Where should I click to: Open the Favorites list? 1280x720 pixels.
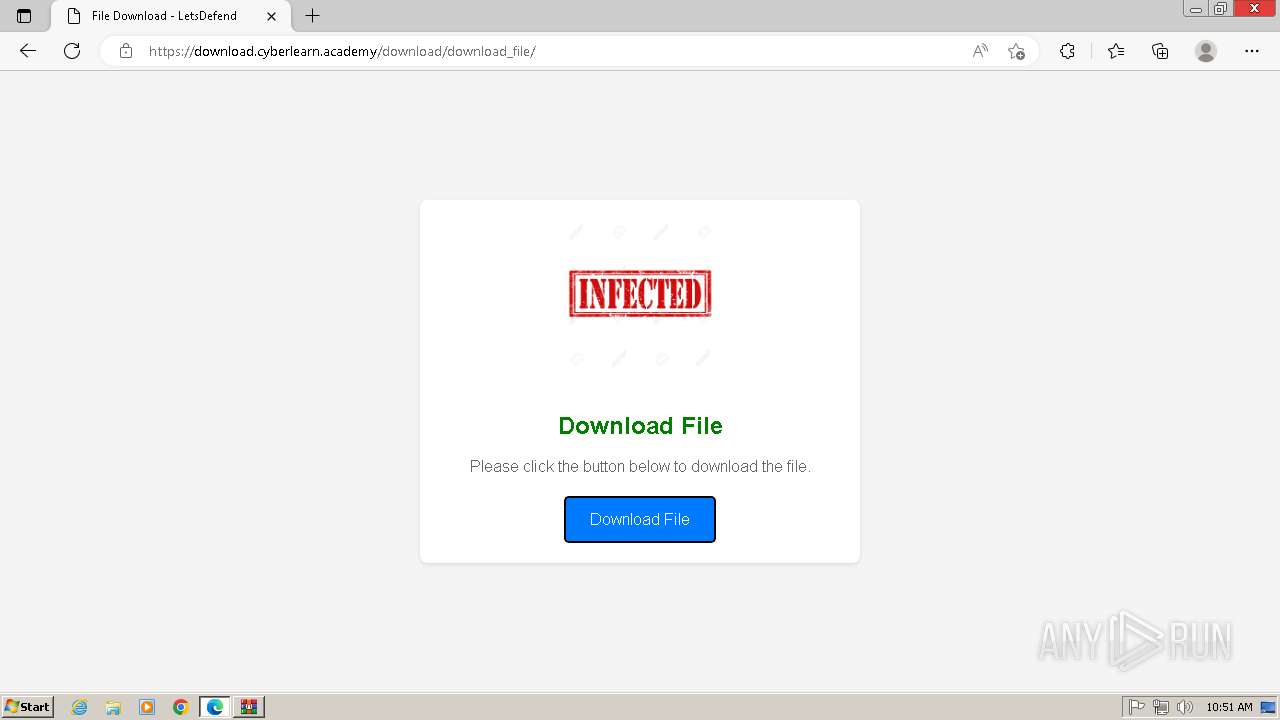tap(1116, 51)
